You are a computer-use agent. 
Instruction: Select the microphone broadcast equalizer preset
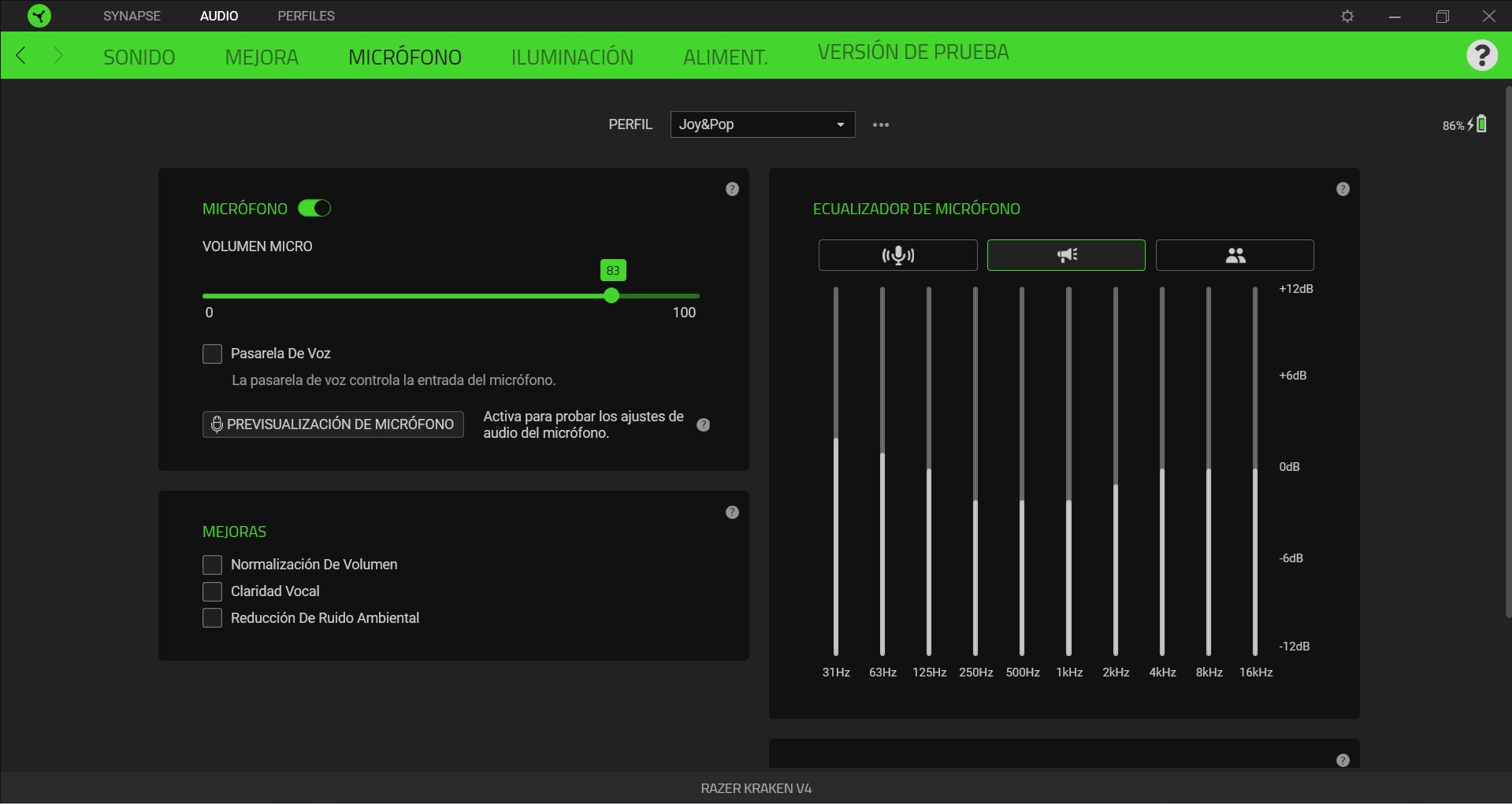(x=897, y=255)
